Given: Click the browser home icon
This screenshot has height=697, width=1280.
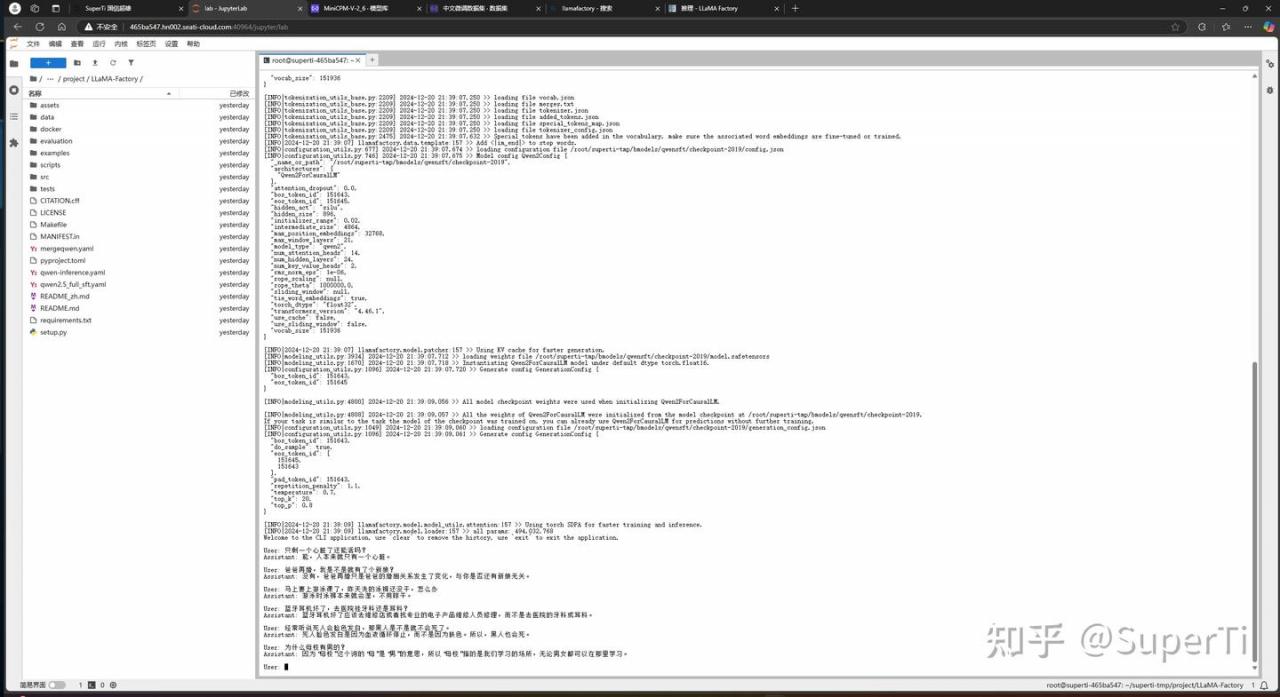Looking at the screenshot, I should coord(61,27).
